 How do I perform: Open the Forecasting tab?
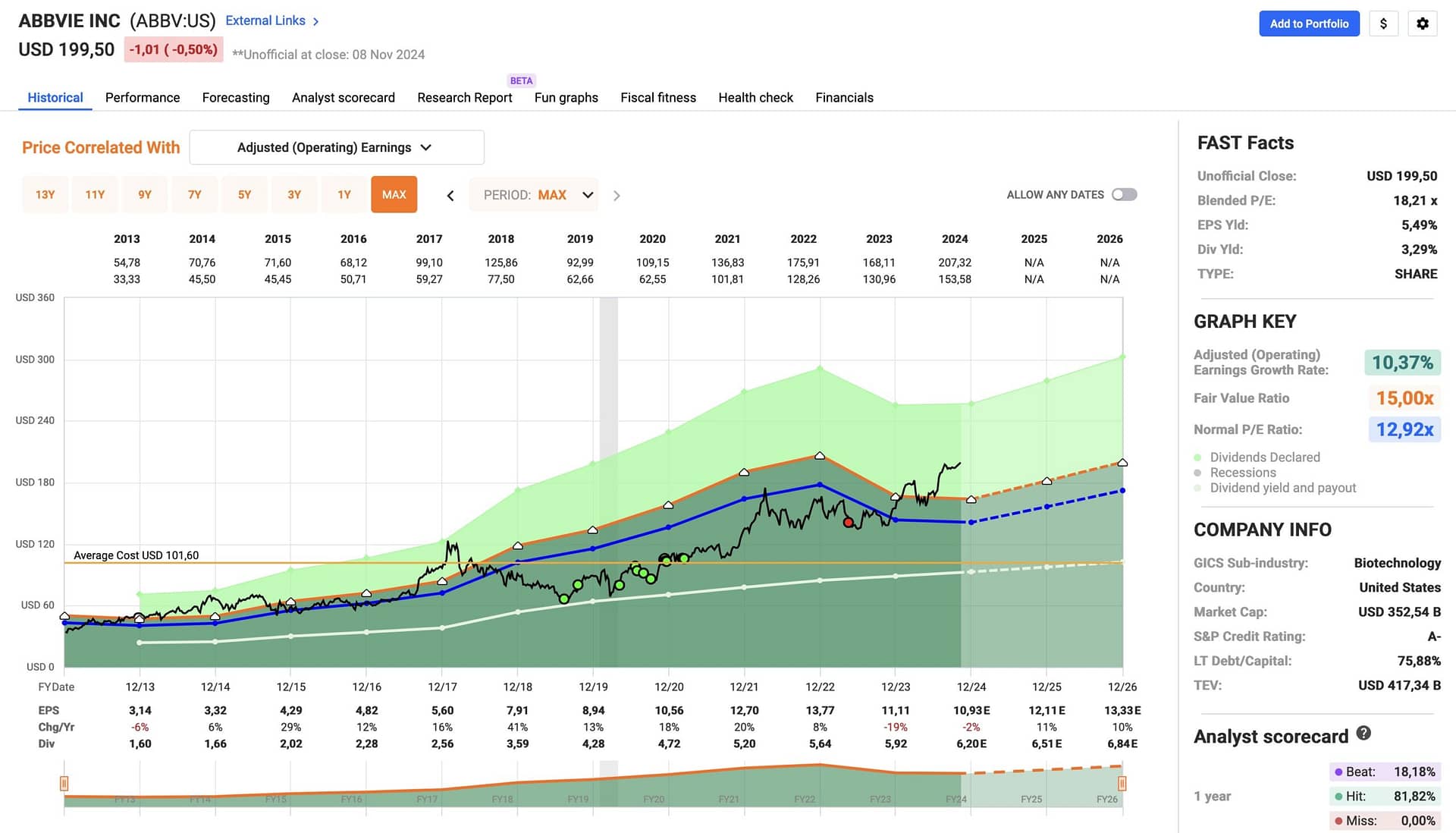click(236, 97)
